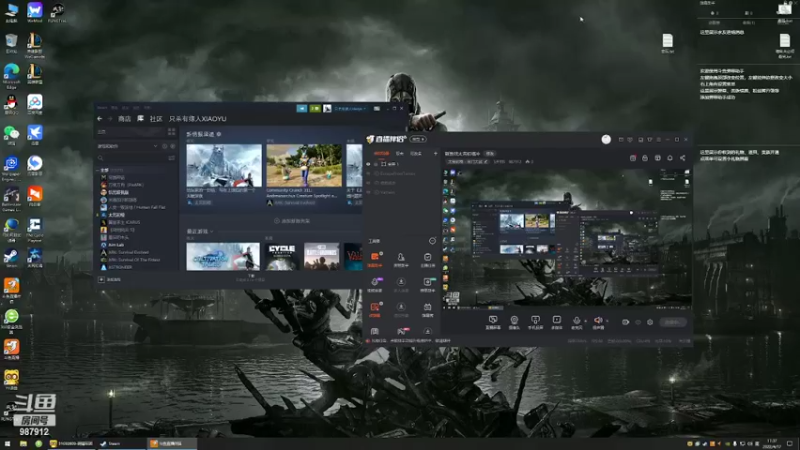800x450 pixels.
Task: Click the bell notification icon in the streaming app
Action: click(670, 158)
